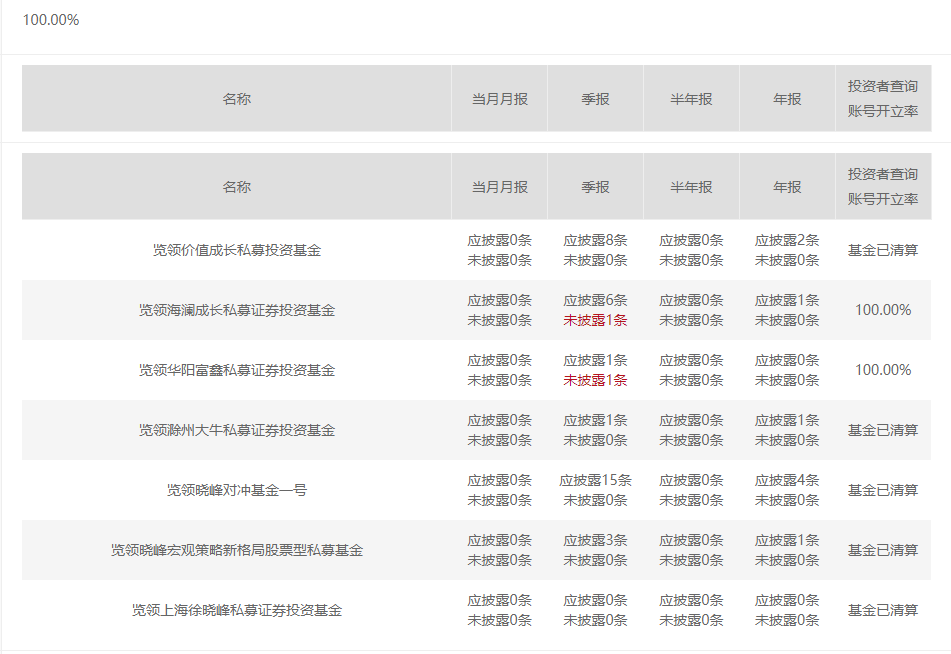
Task: Click 名称 header in lower table
Action: point(237,187)
